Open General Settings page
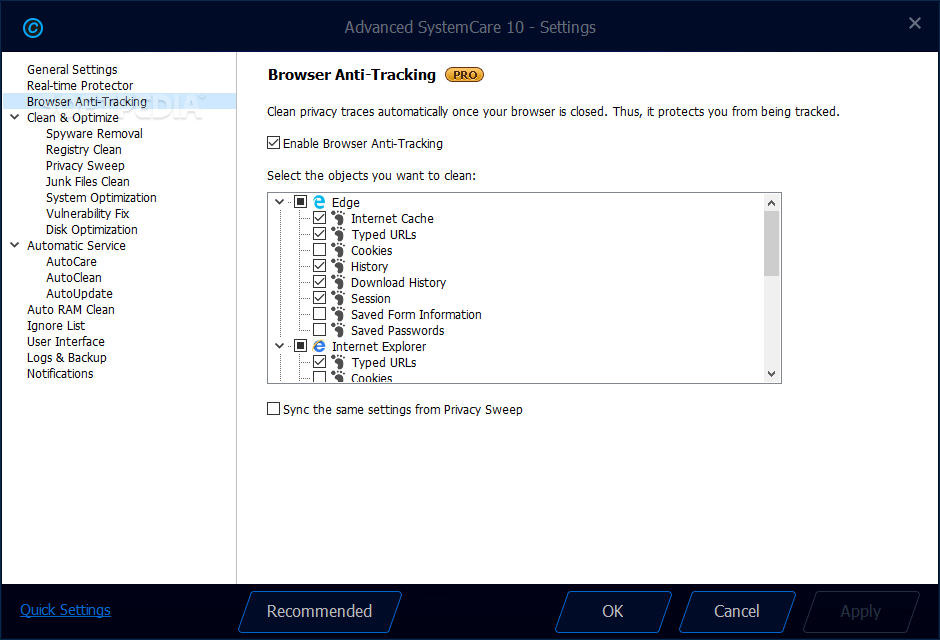The height and width of the screenshot is (640, 940). click(72, 70)
